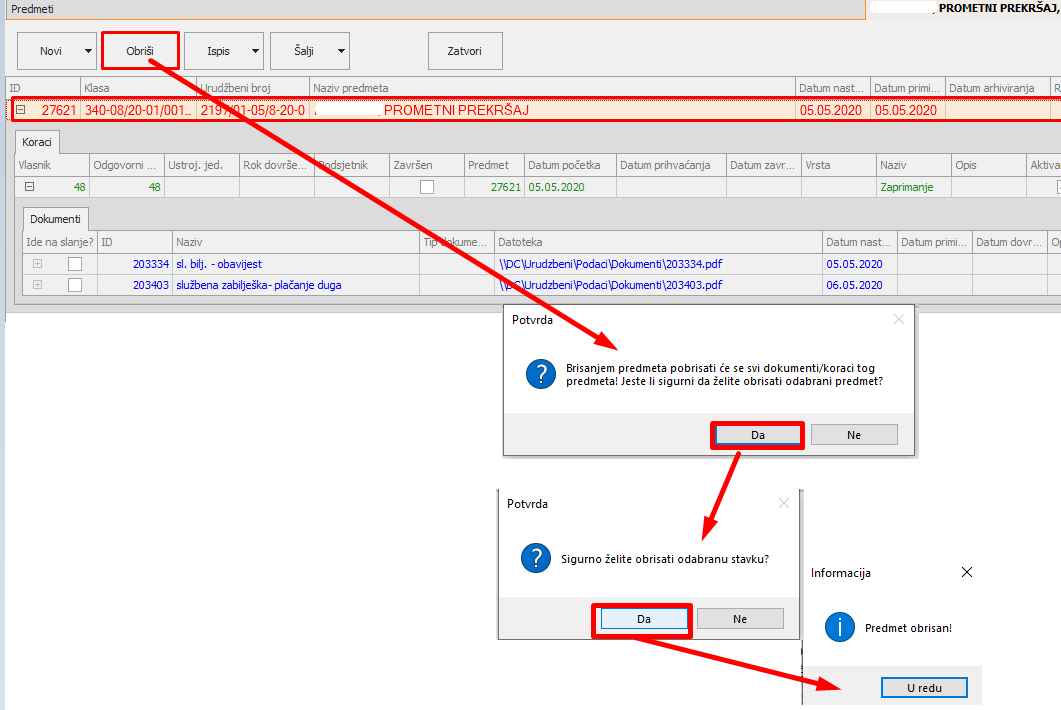This screenshot has height=710, width=1061.
Task: Toggle the Završen checkbox in the step row
Action: (427, 186)
